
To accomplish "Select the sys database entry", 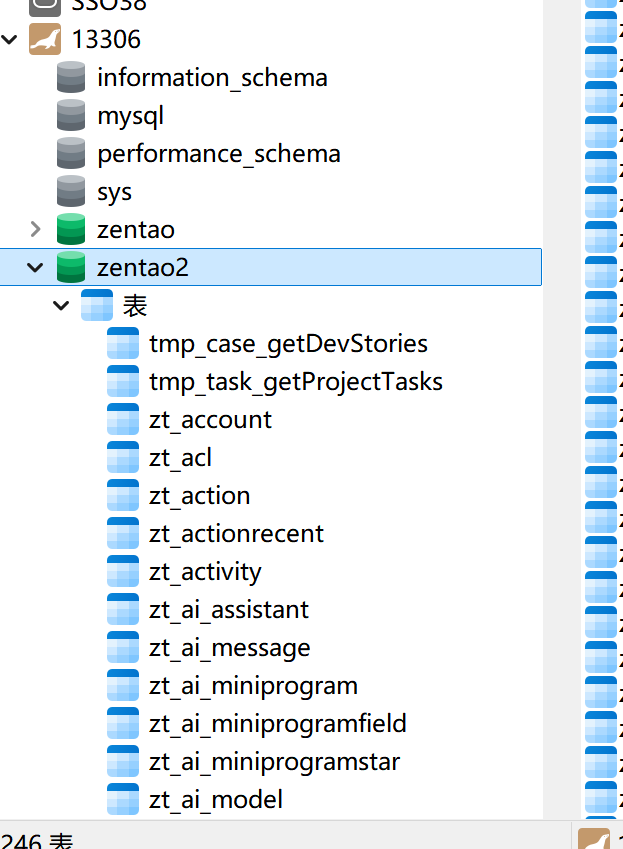I will pyautogui.click(x=114, y=193).
